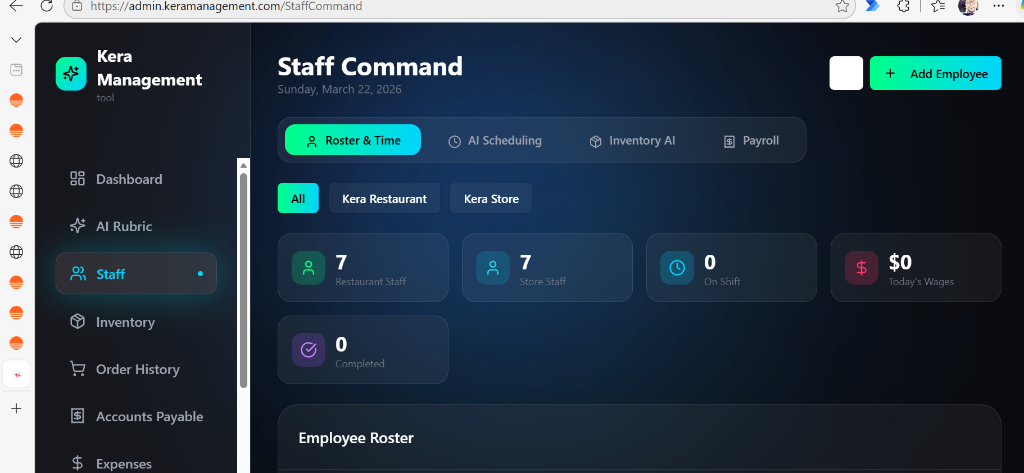The image size is (1024, 473).
Task: Click the Dashboard grid icon
Action: [x=77, y=178]
